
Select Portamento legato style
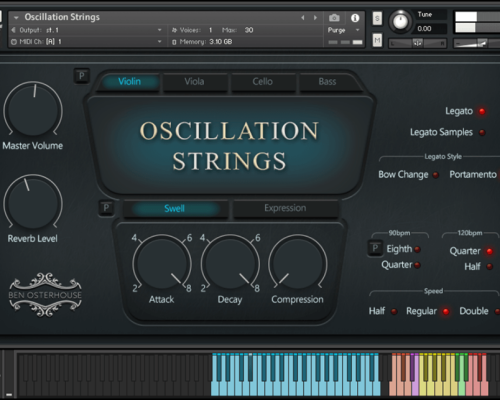pyautogui.click(x=473, y=174)
